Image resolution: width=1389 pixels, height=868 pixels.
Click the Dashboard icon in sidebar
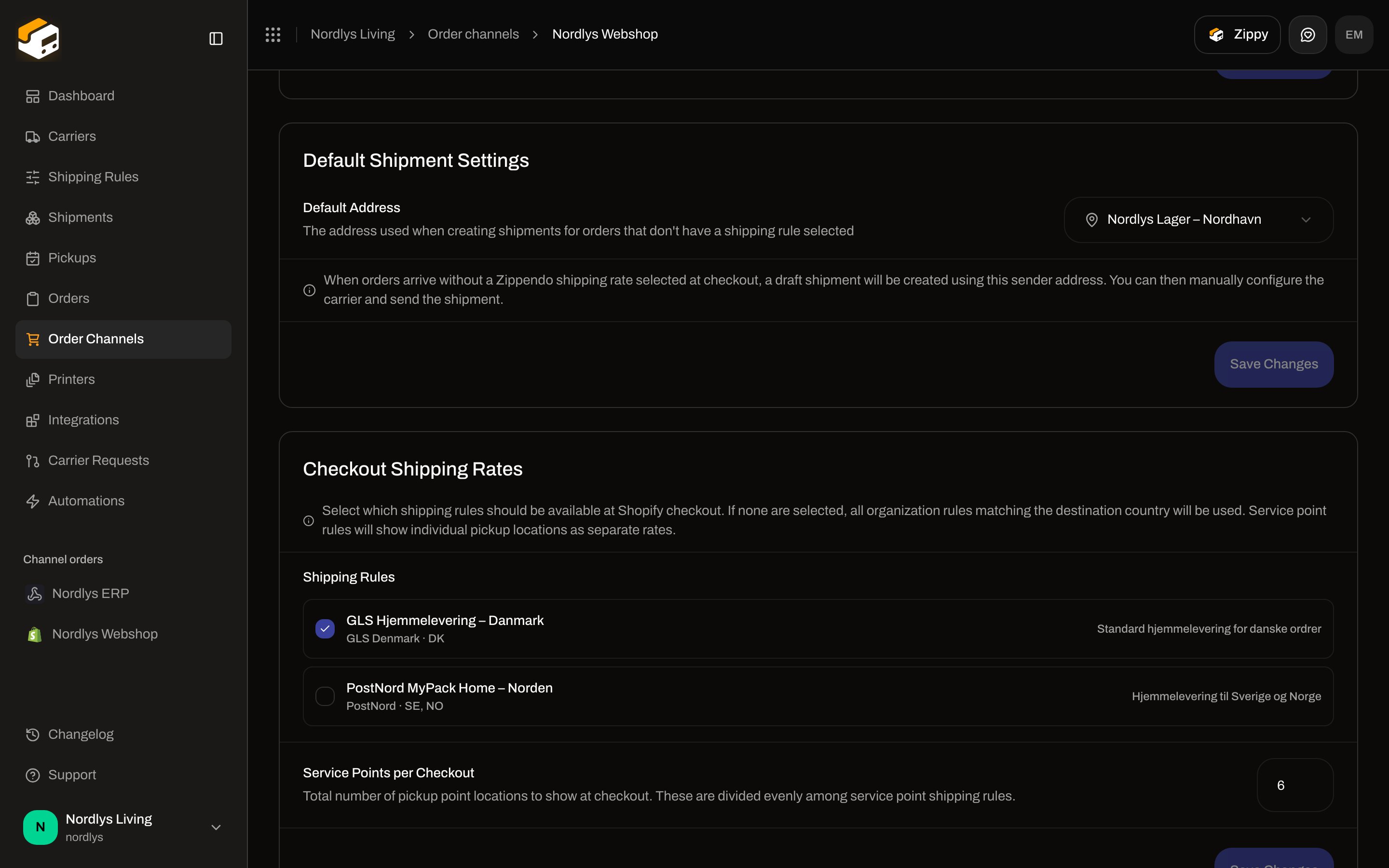(33, 96)
